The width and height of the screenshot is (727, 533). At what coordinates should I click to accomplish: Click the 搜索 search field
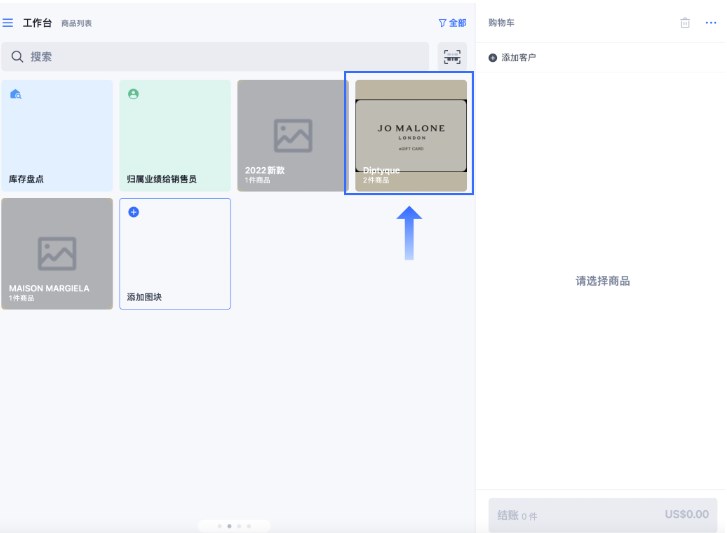[215, 57]
